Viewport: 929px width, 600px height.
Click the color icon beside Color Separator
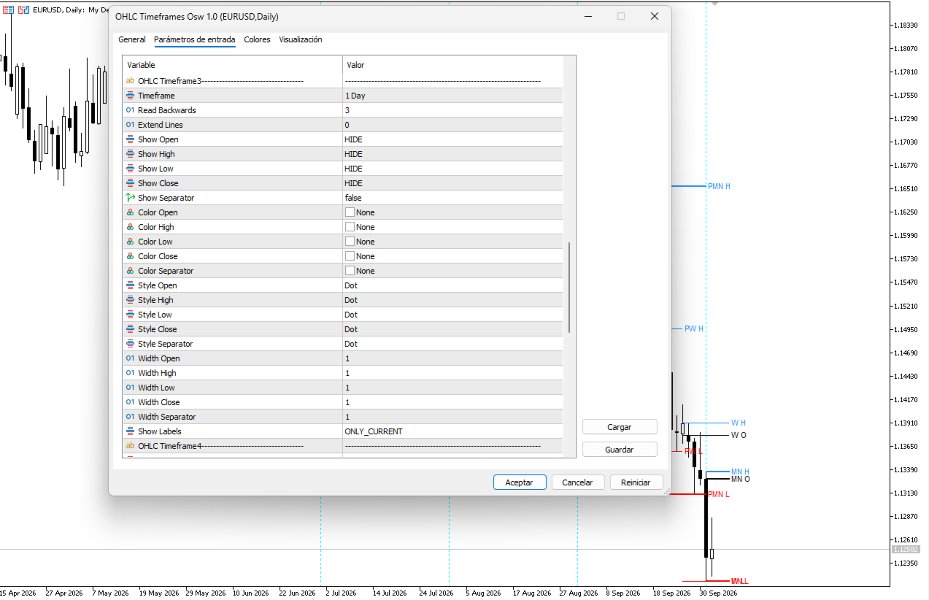130,271
